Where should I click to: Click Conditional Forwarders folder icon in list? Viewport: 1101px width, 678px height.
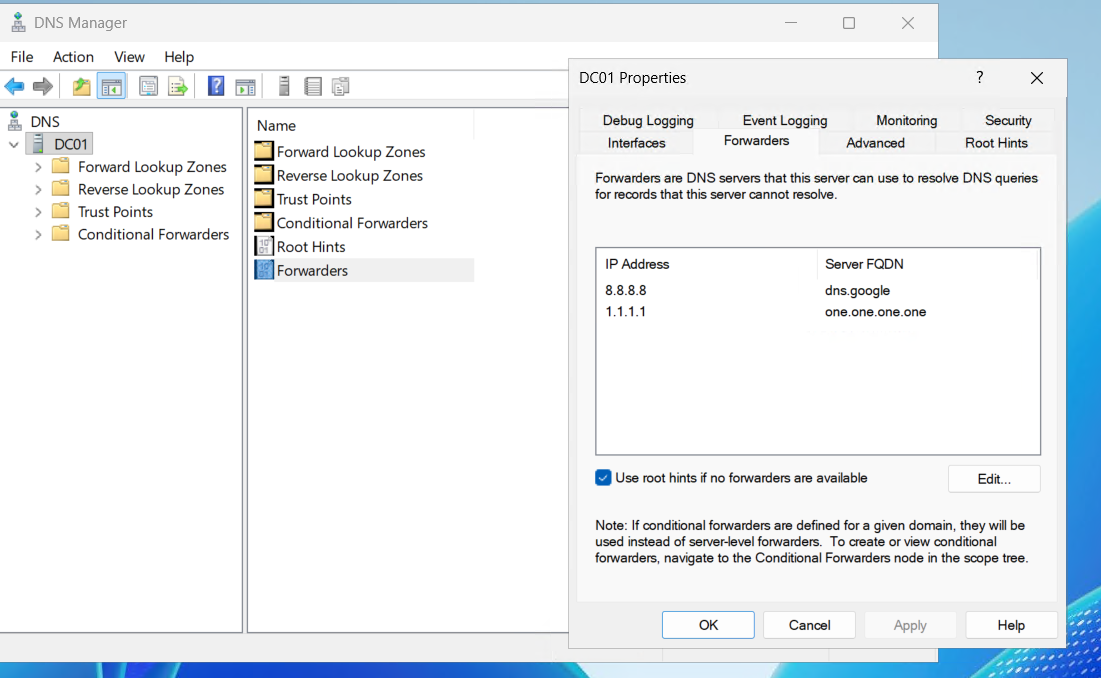(x=264, y=222)
